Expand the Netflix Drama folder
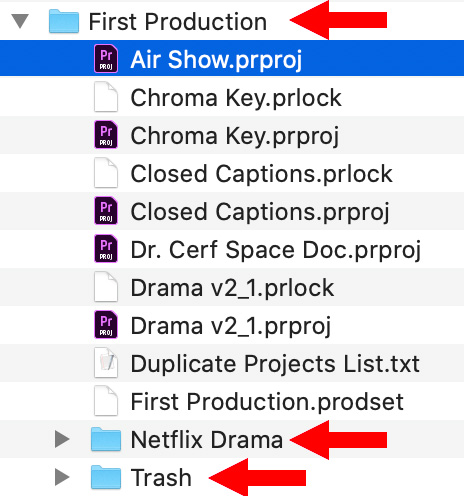 pyautogui.click(x=62, y=439)
